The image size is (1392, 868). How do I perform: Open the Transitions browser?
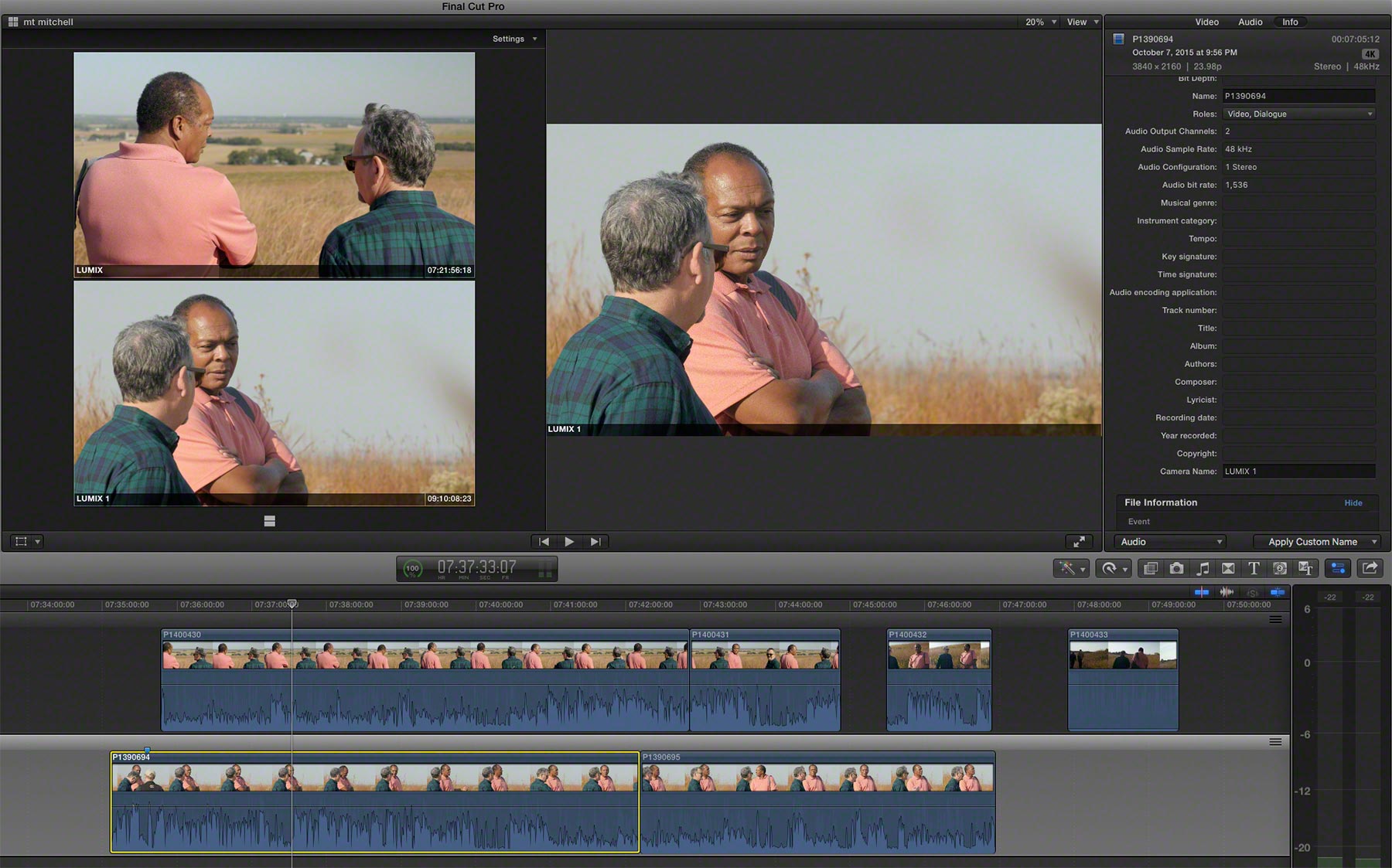tap(1228, 569)
